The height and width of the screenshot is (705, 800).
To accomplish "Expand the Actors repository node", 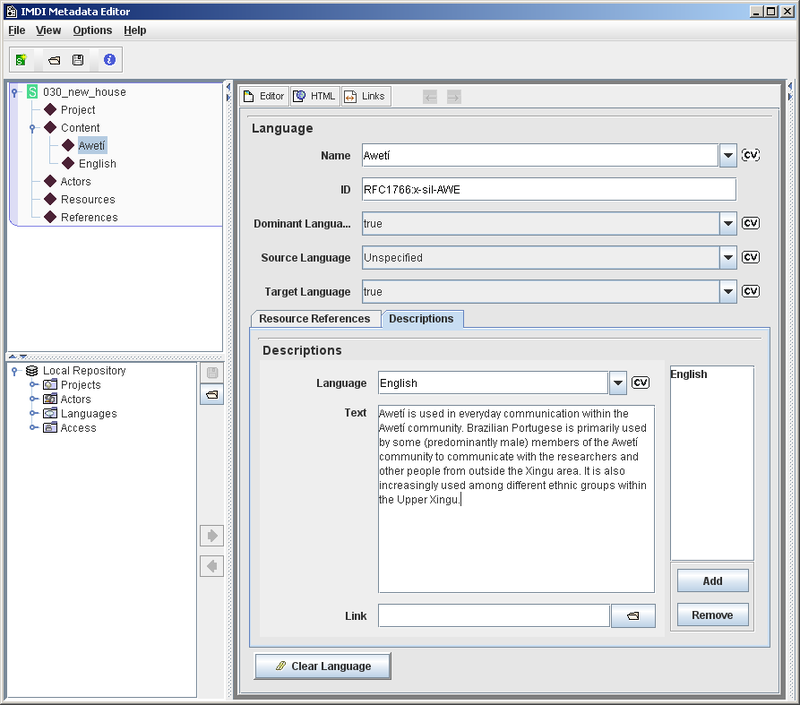I will pos(33,399).
